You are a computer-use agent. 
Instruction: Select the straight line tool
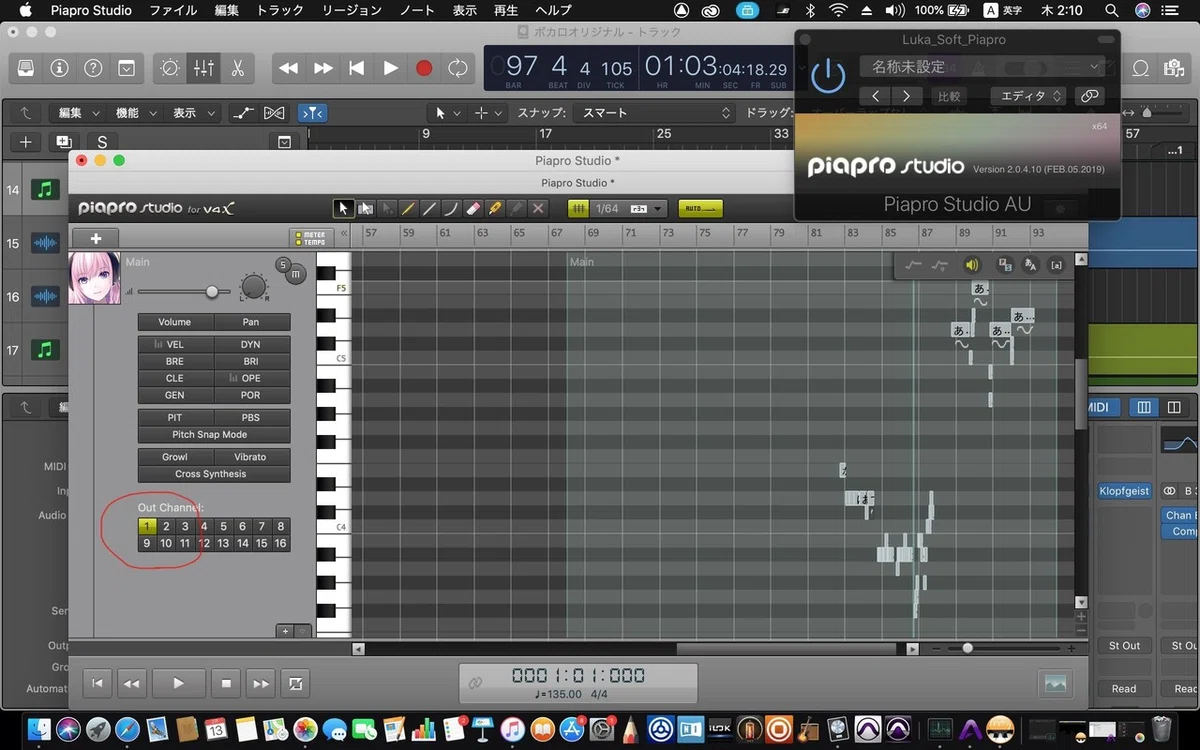(x=430, y=208)
